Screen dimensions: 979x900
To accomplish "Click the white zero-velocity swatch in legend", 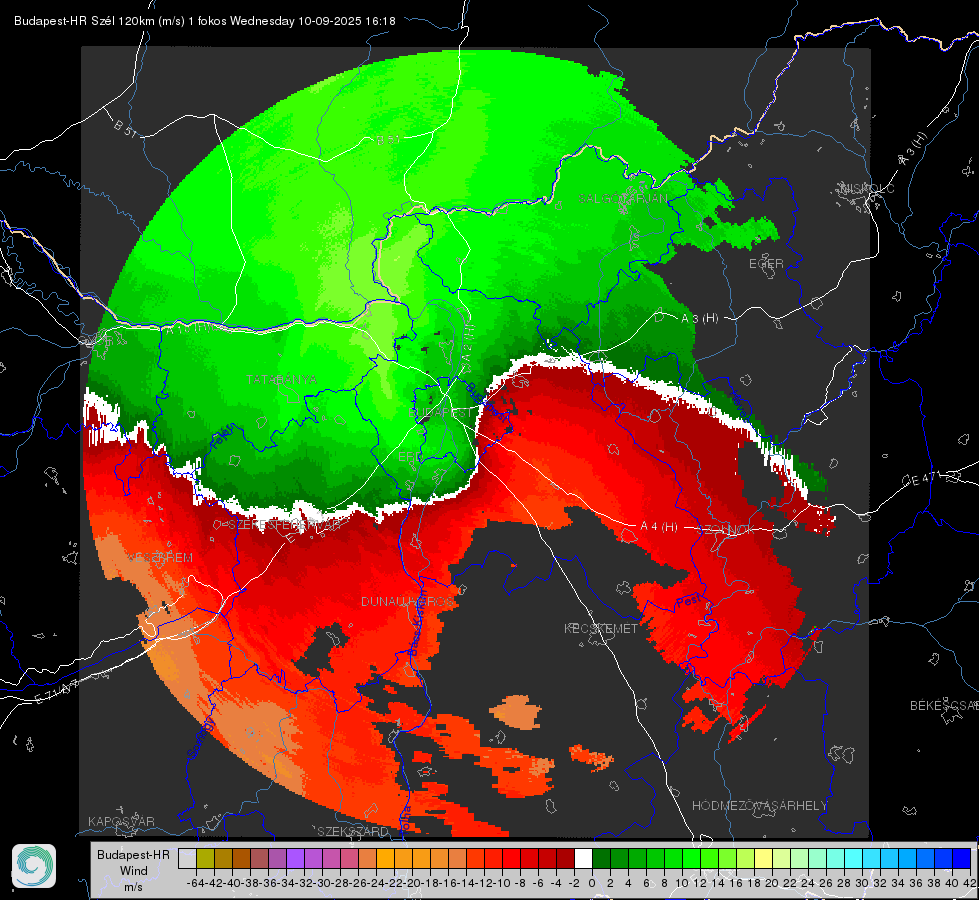I will click(x=583, y=858).
